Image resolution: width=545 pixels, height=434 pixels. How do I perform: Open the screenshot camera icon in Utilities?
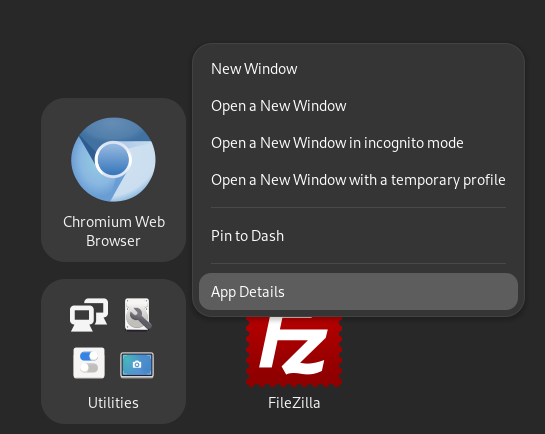click(x=137, y=365)
